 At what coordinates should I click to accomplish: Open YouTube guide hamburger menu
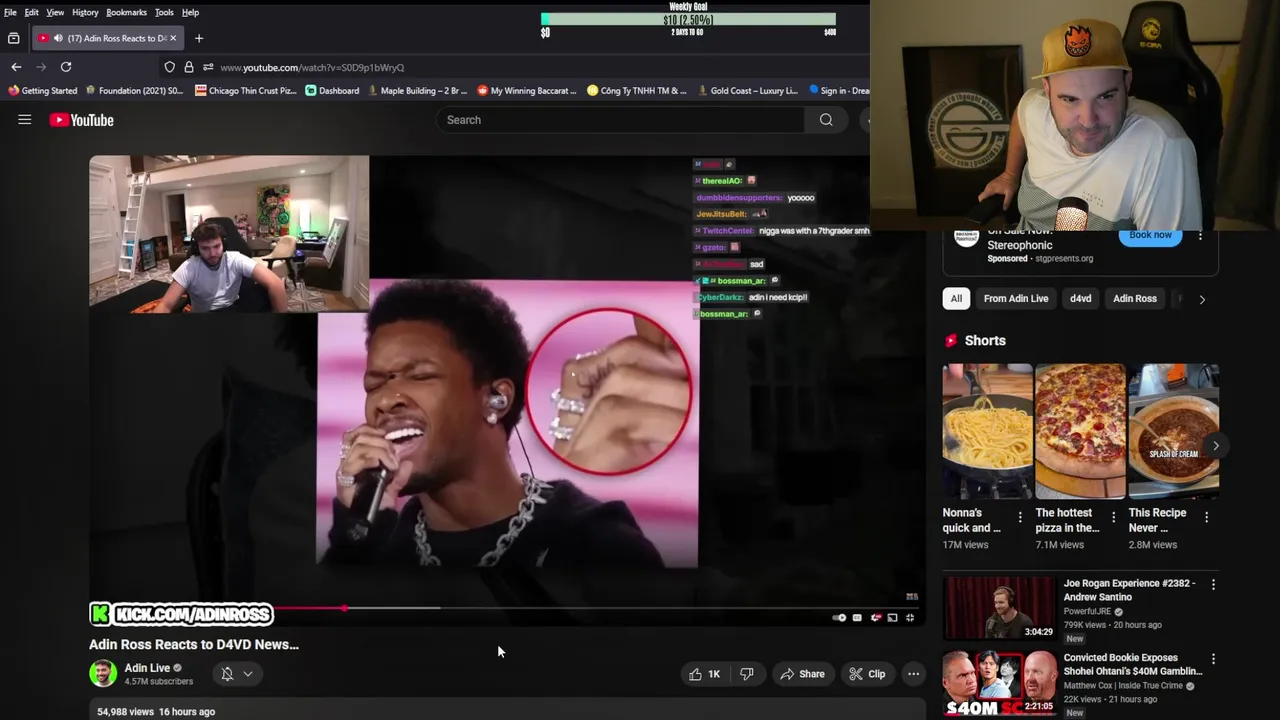25,120
